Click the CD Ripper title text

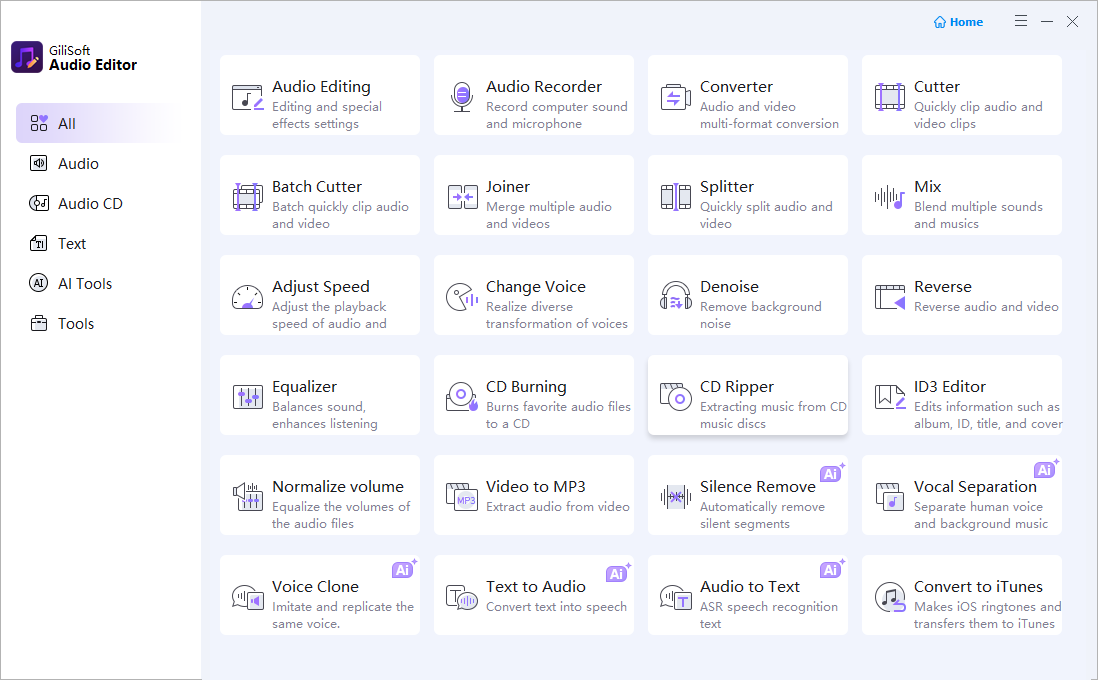737,387
